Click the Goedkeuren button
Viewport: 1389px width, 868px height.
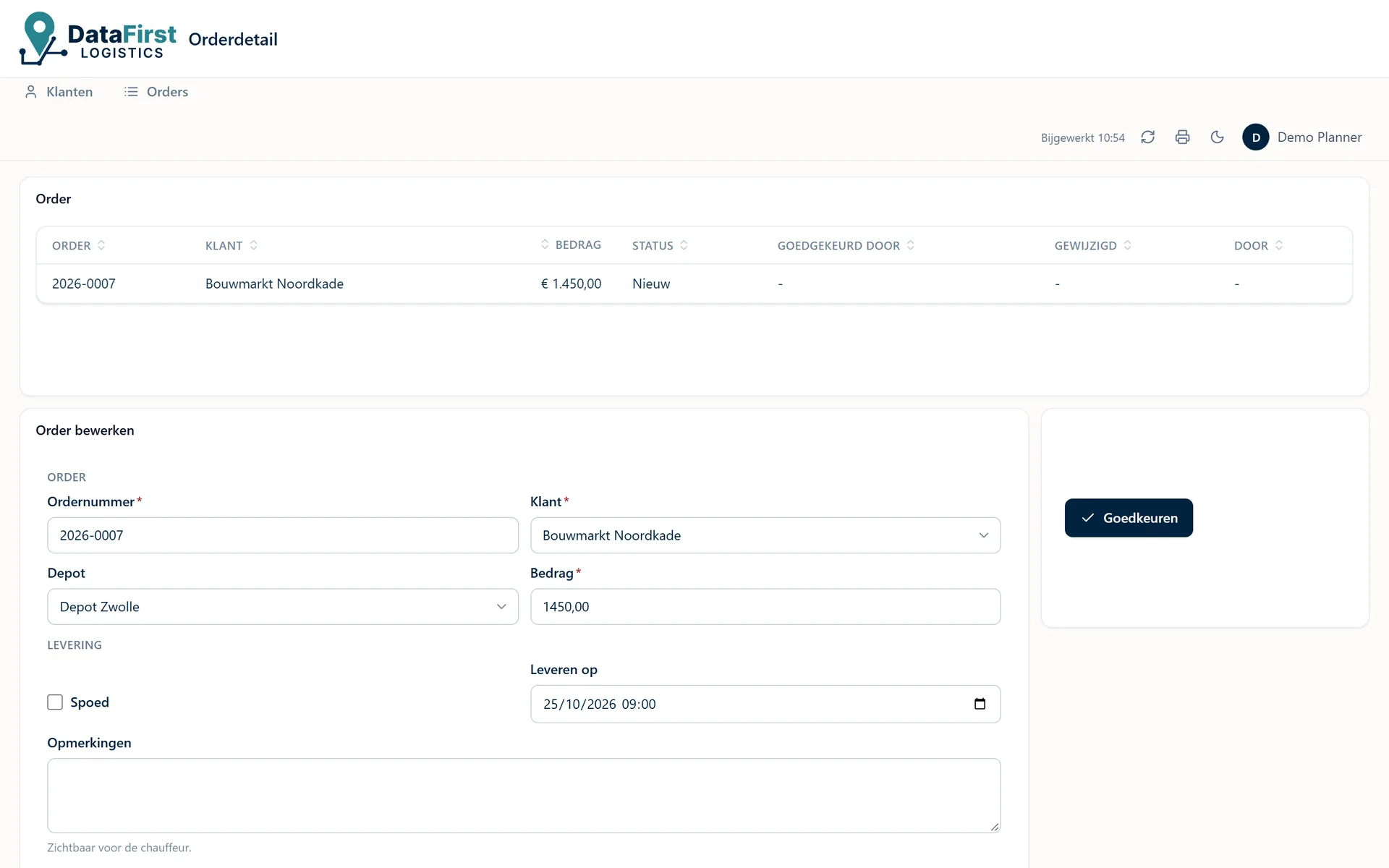[1129, 518]
